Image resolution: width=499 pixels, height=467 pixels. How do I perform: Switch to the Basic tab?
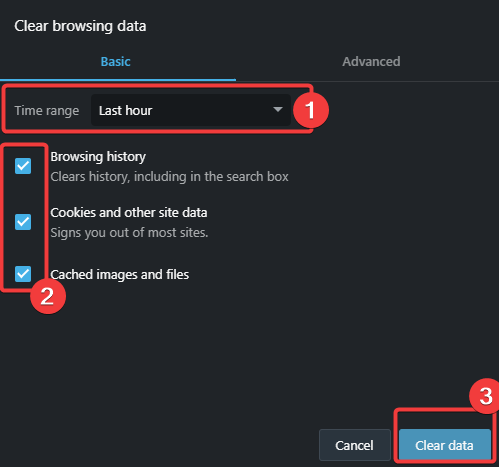tap(115, 62)
